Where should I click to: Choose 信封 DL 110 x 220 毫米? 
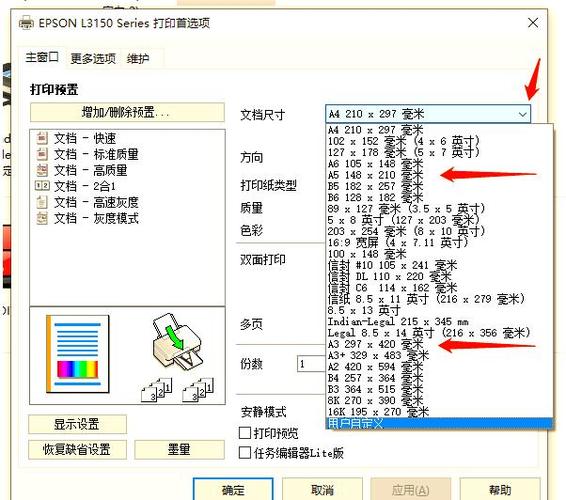coord(439,277)
